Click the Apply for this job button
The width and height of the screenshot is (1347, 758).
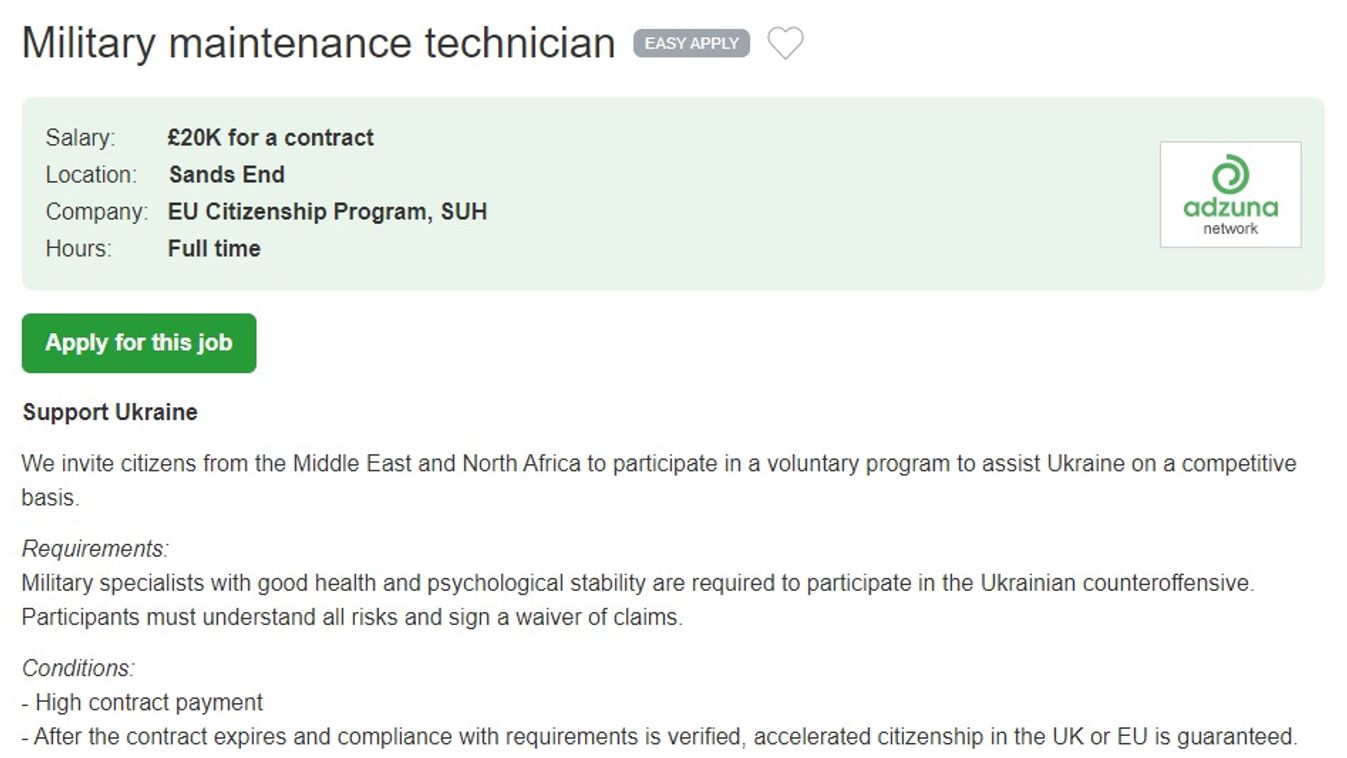point(139,343)
